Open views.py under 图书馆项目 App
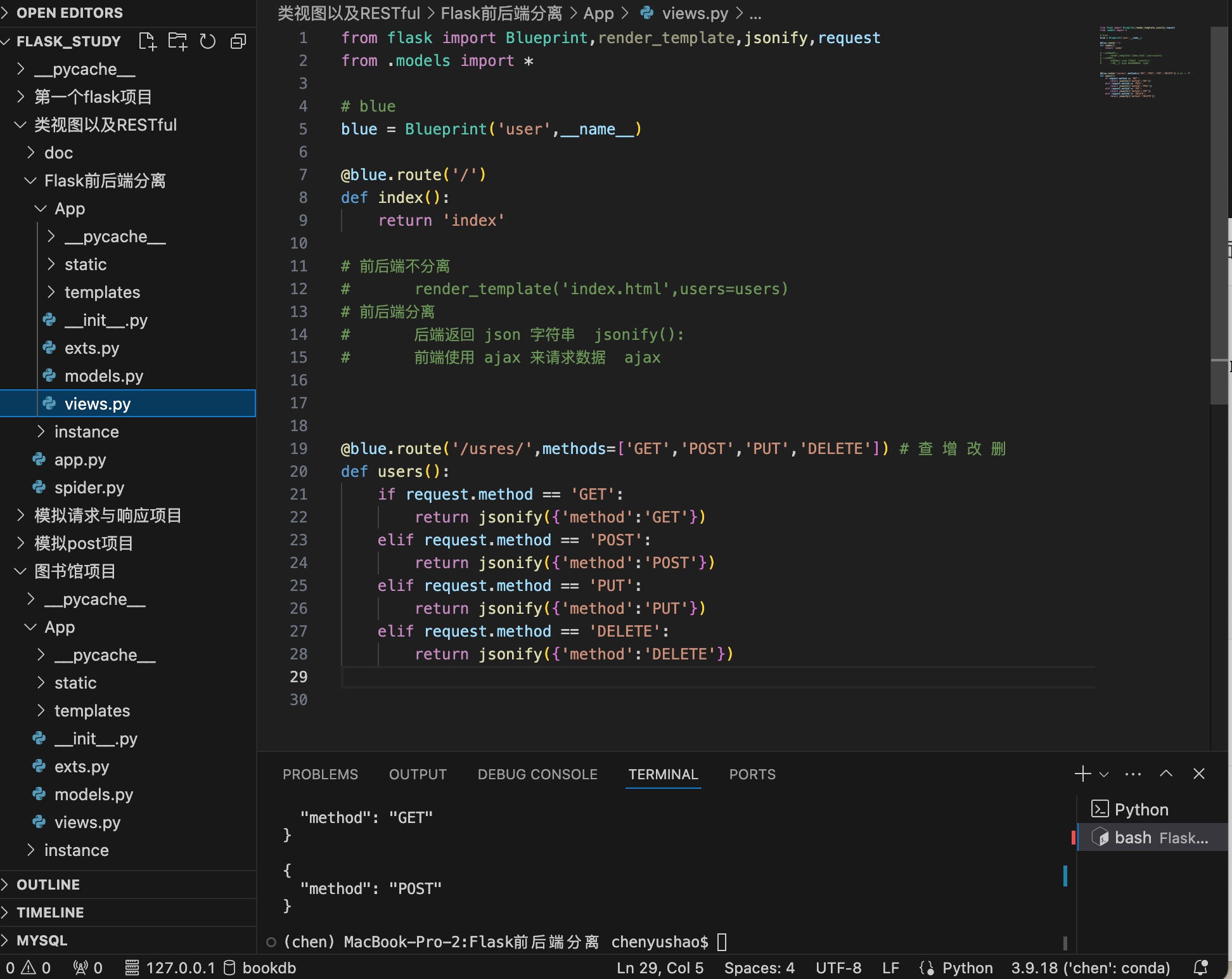 click(128, 822)
